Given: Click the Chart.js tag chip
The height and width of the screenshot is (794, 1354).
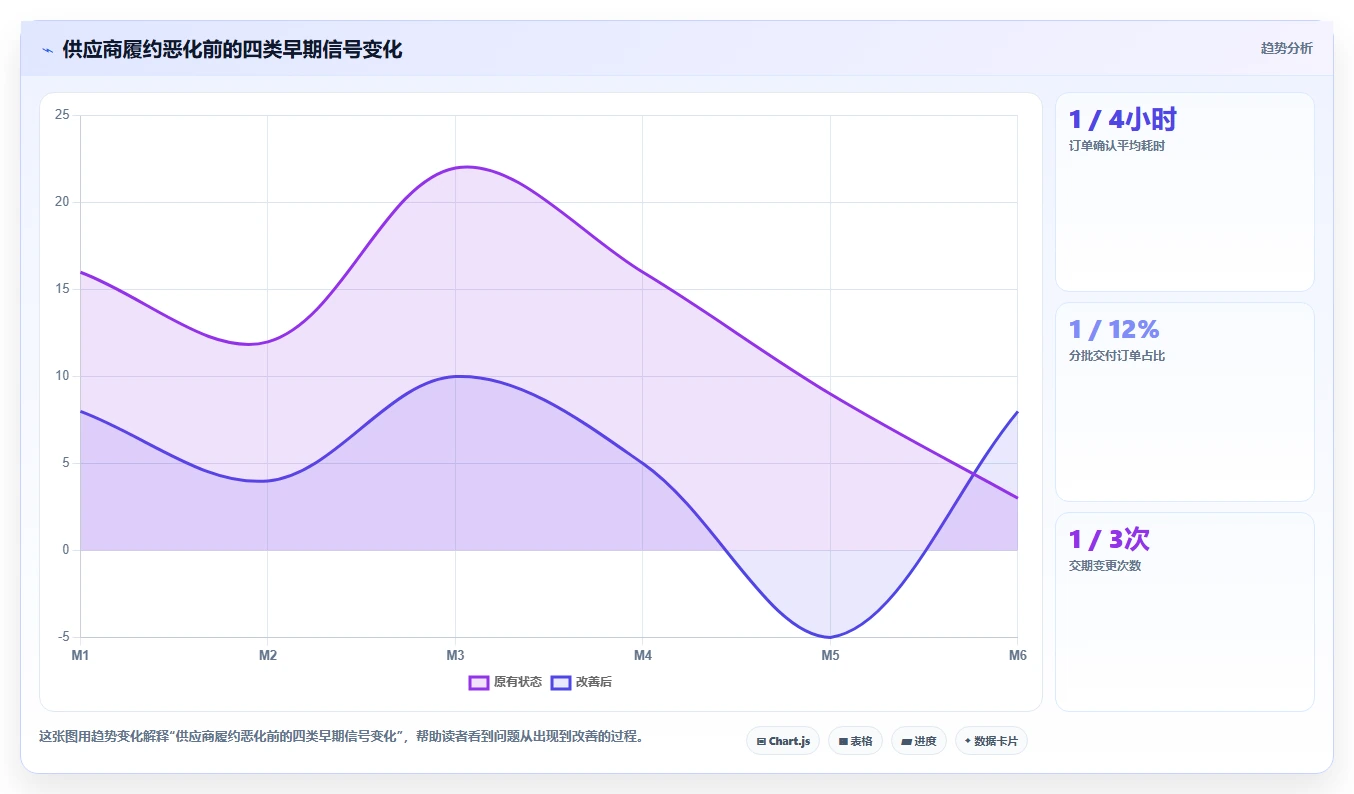Looking at the screenshot, I should point(783,741).
